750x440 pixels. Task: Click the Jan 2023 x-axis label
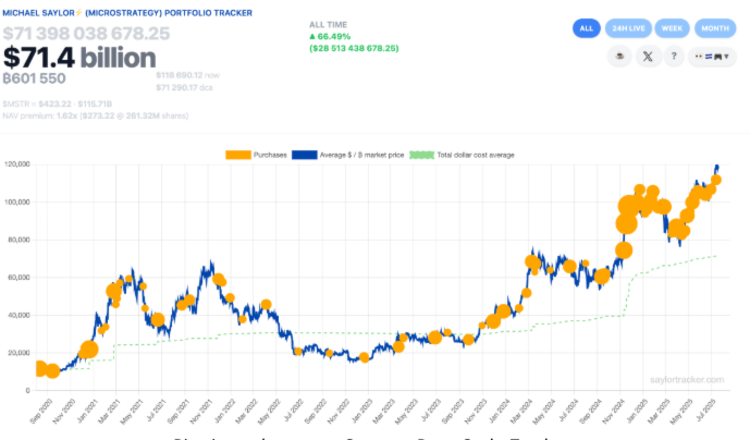(362, 411)
